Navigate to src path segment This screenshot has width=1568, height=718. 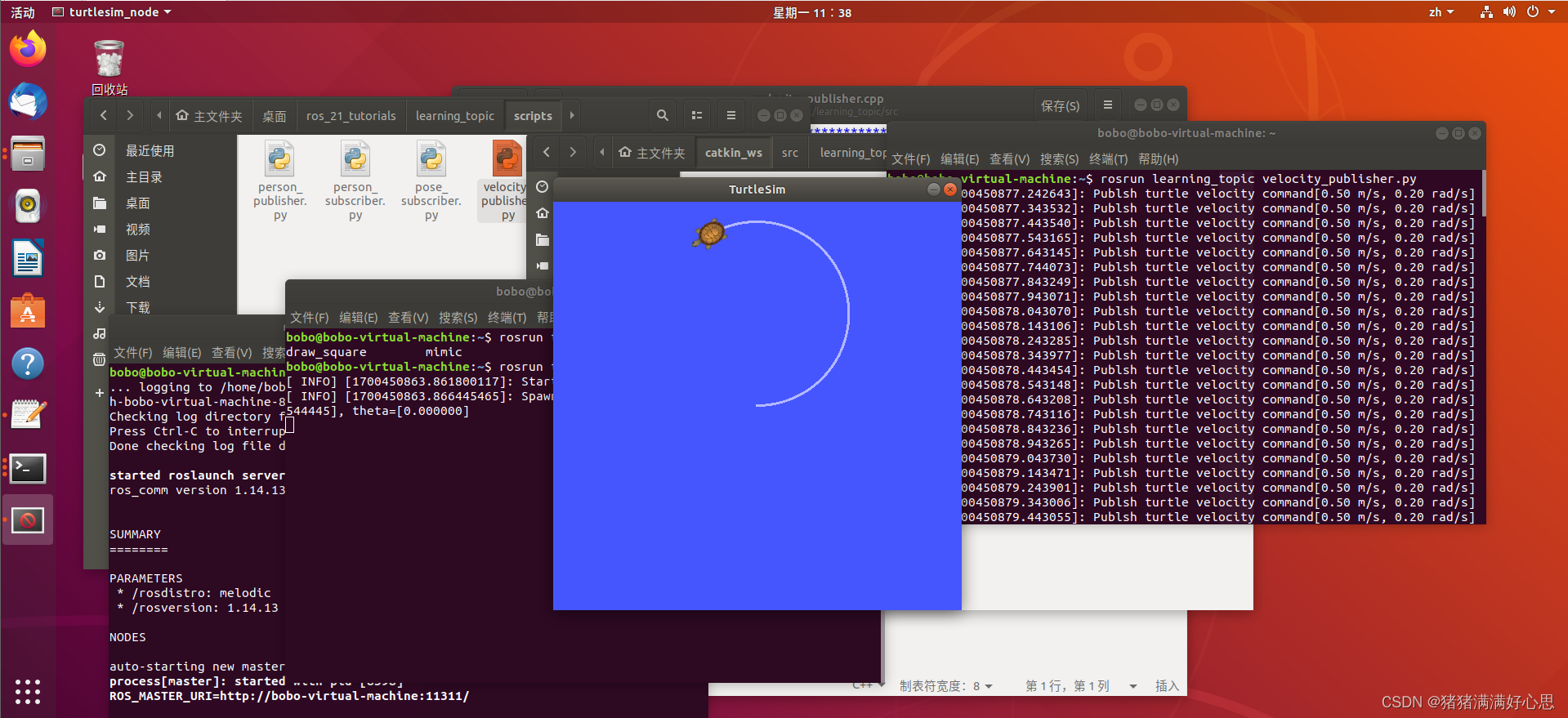[789, 153]
